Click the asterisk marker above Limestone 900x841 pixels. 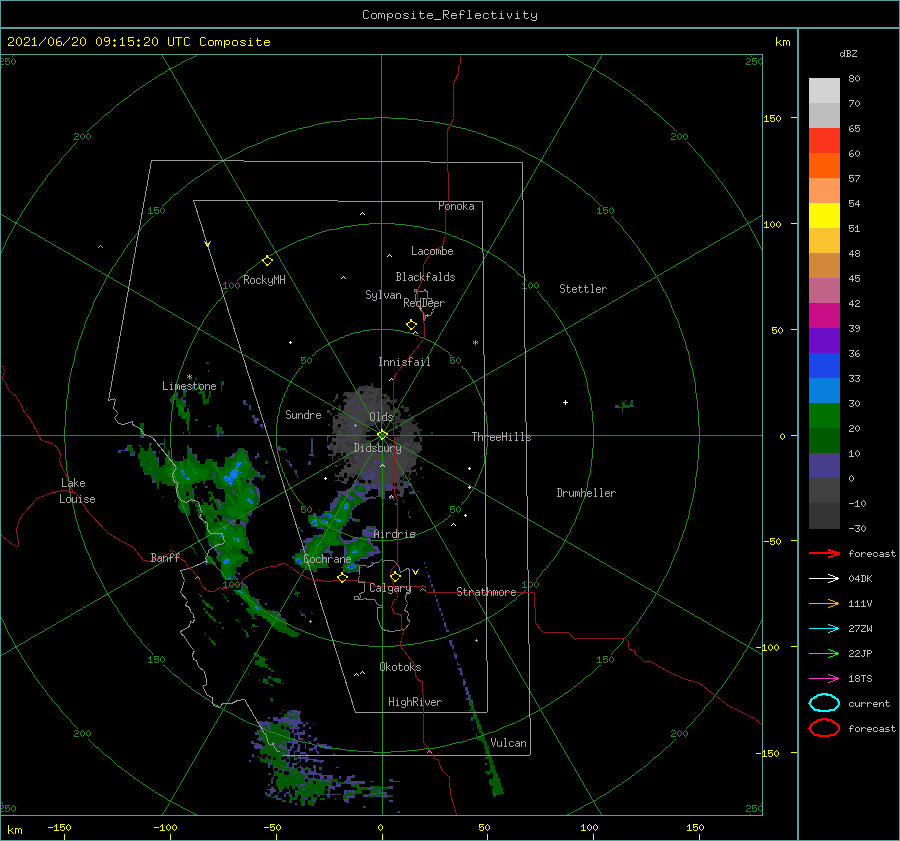click(189, 377)
